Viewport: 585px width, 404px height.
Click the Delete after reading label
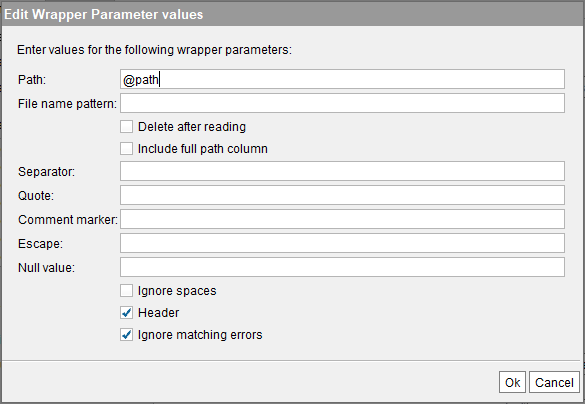coord(192,127)
